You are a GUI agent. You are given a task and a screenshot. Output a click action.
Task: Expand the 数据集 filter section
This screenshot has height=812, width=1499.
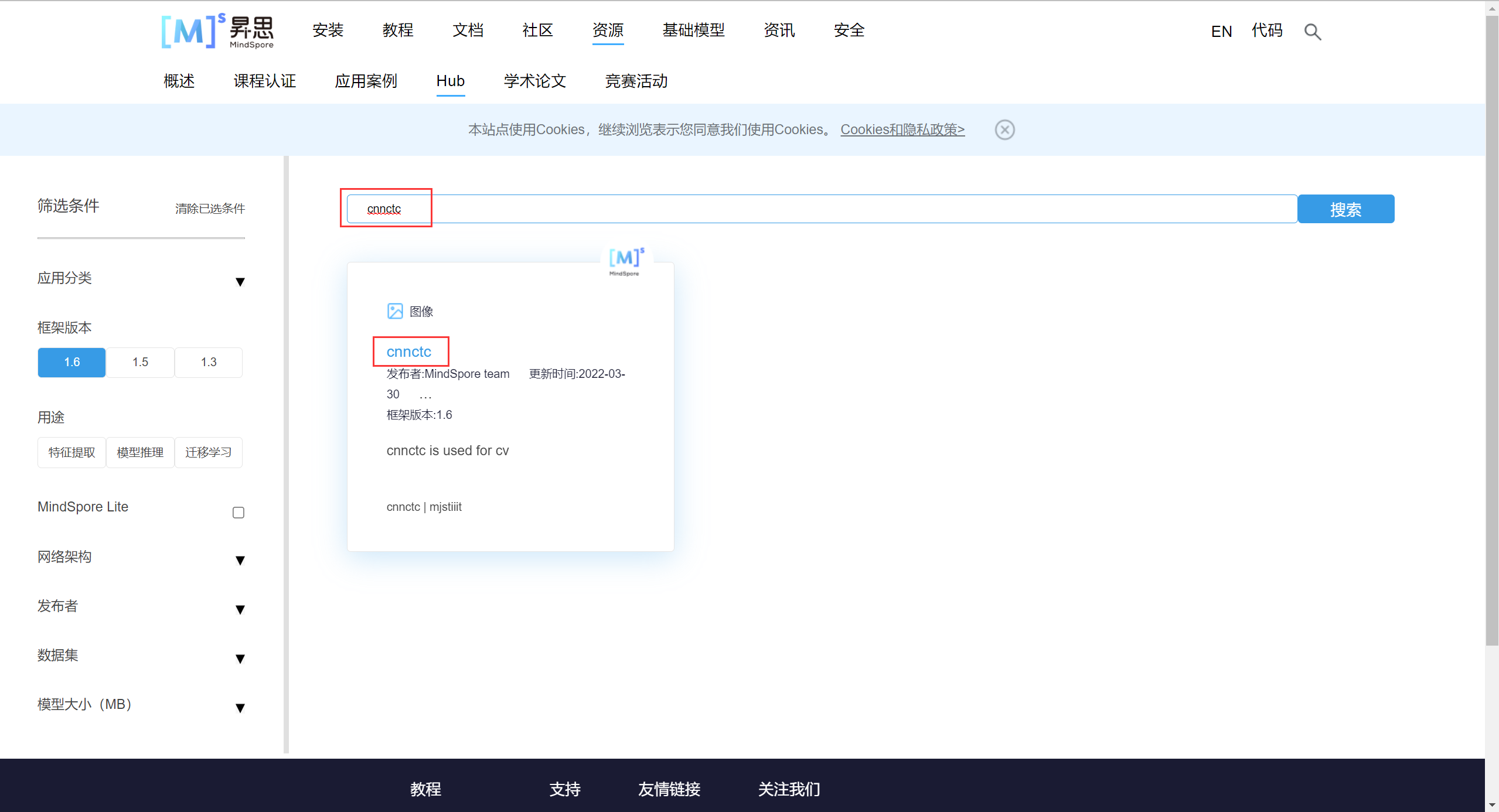click(240, 659)
